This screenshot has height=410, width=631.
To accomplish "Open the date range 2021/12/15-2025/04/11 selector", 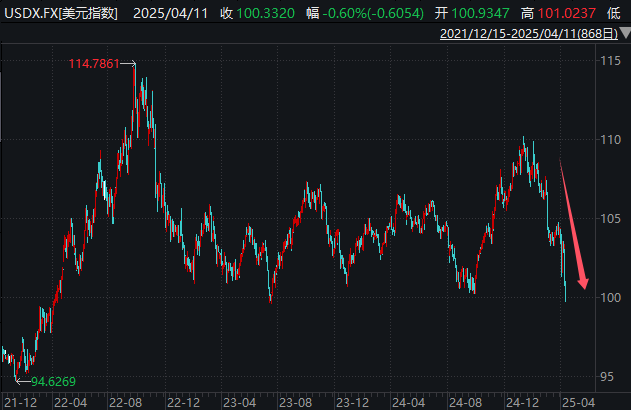I will tap(523, 35).
